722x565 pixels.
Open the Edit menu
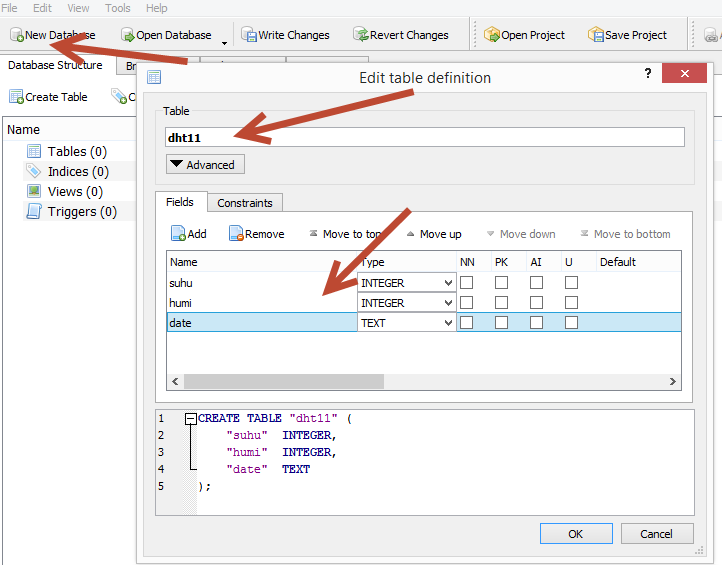pos(42,8)
